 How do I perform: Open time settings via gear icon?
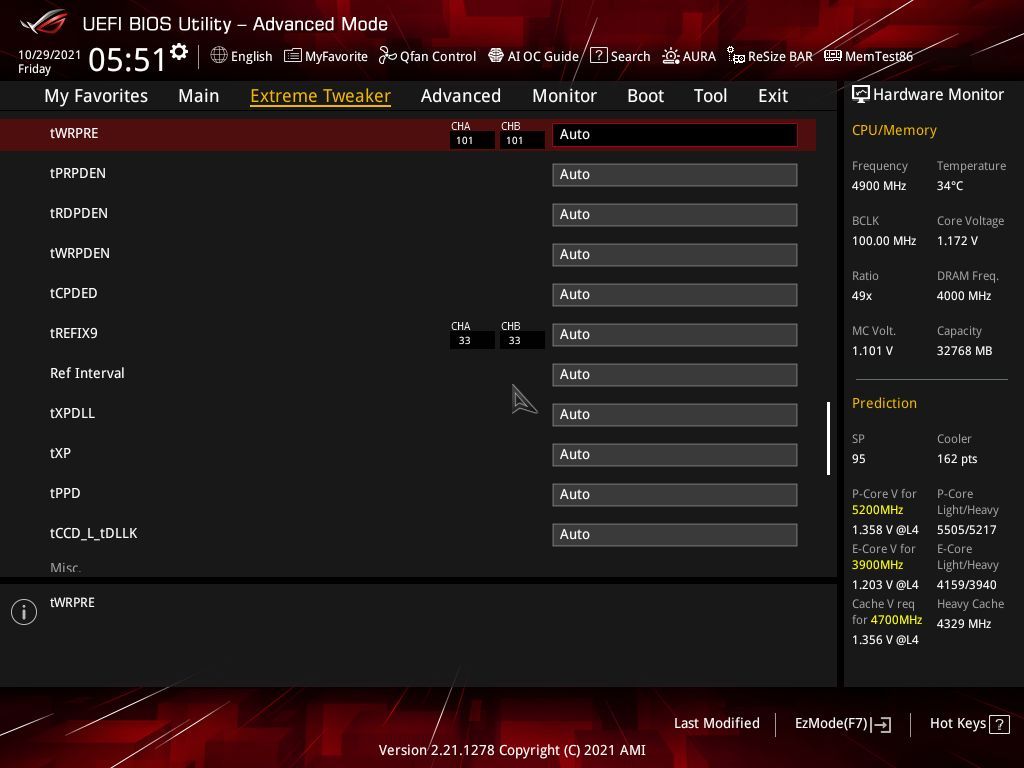pyautogui.click(x=179, y=52)
